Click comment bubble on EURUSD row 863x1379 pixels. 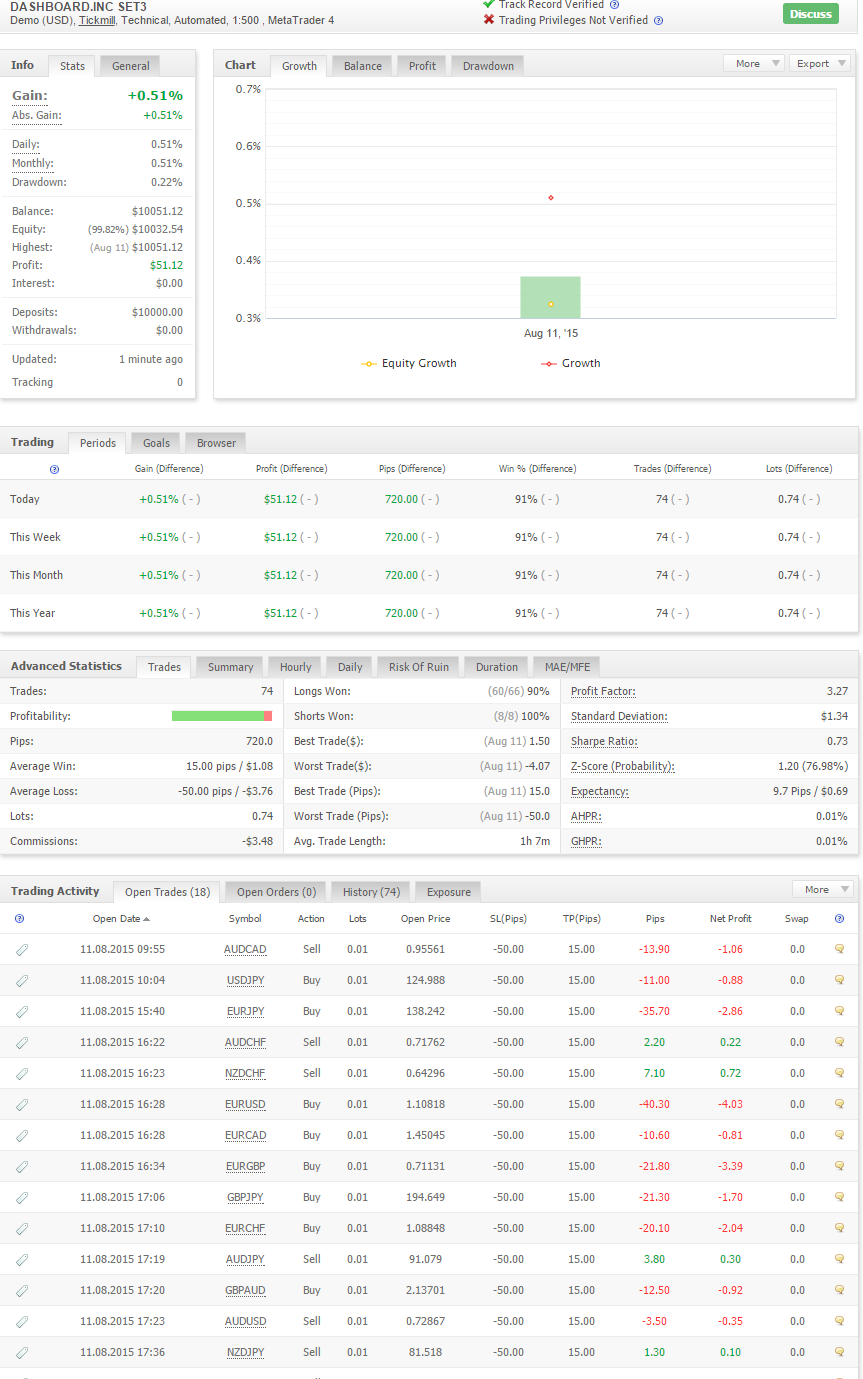click(840, 1104)
